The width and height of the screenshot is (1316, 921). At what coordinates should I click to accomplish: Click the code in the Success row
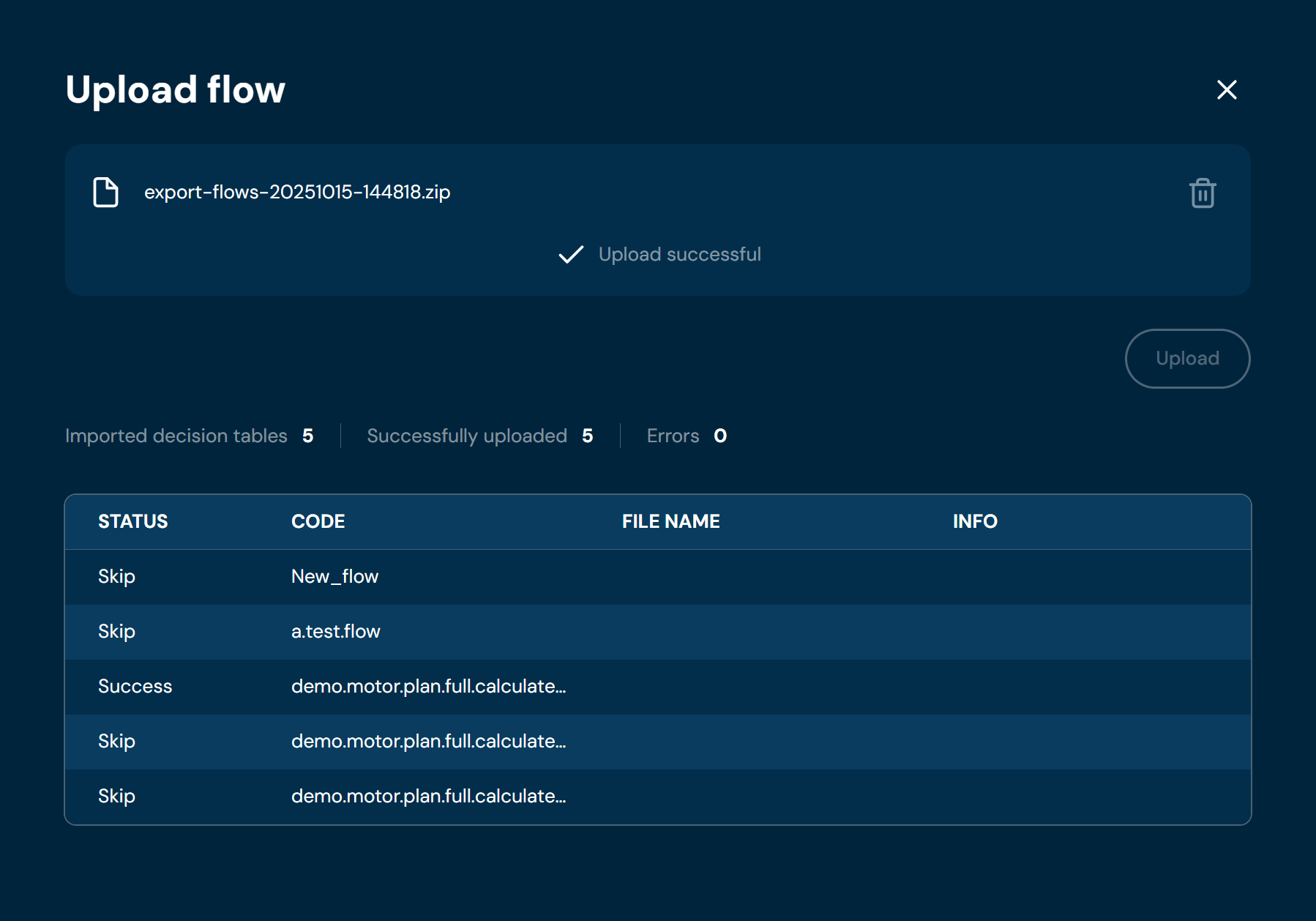[428, 687]
